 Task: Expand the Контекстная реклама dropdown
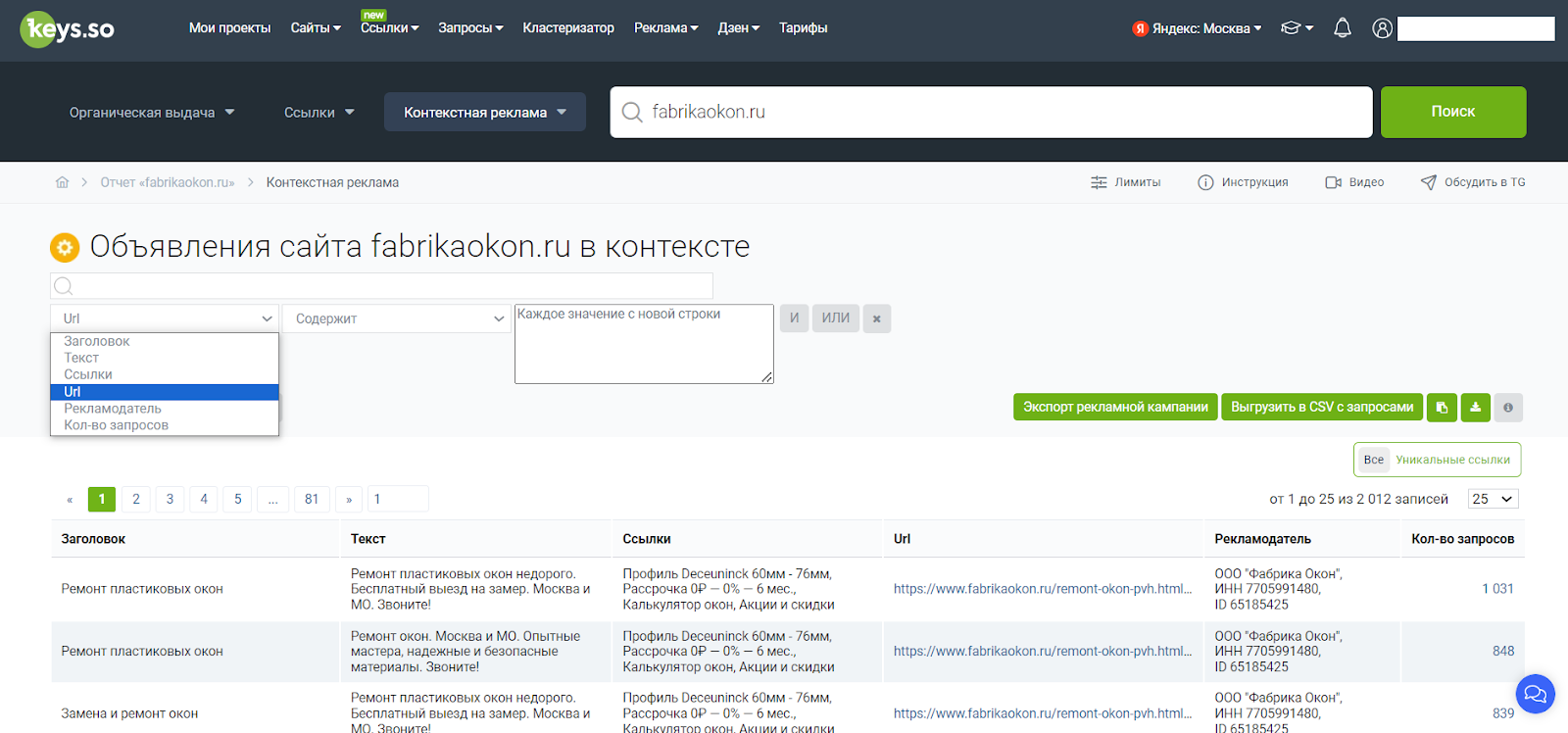click(485, 113)
